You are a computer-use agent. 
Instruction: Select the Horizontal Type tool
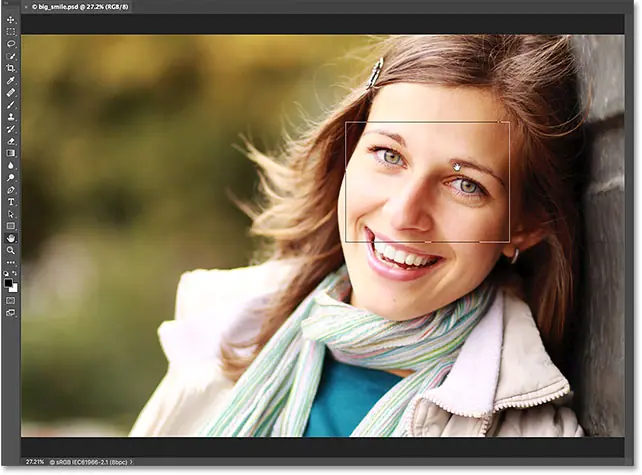click(10, 201)
